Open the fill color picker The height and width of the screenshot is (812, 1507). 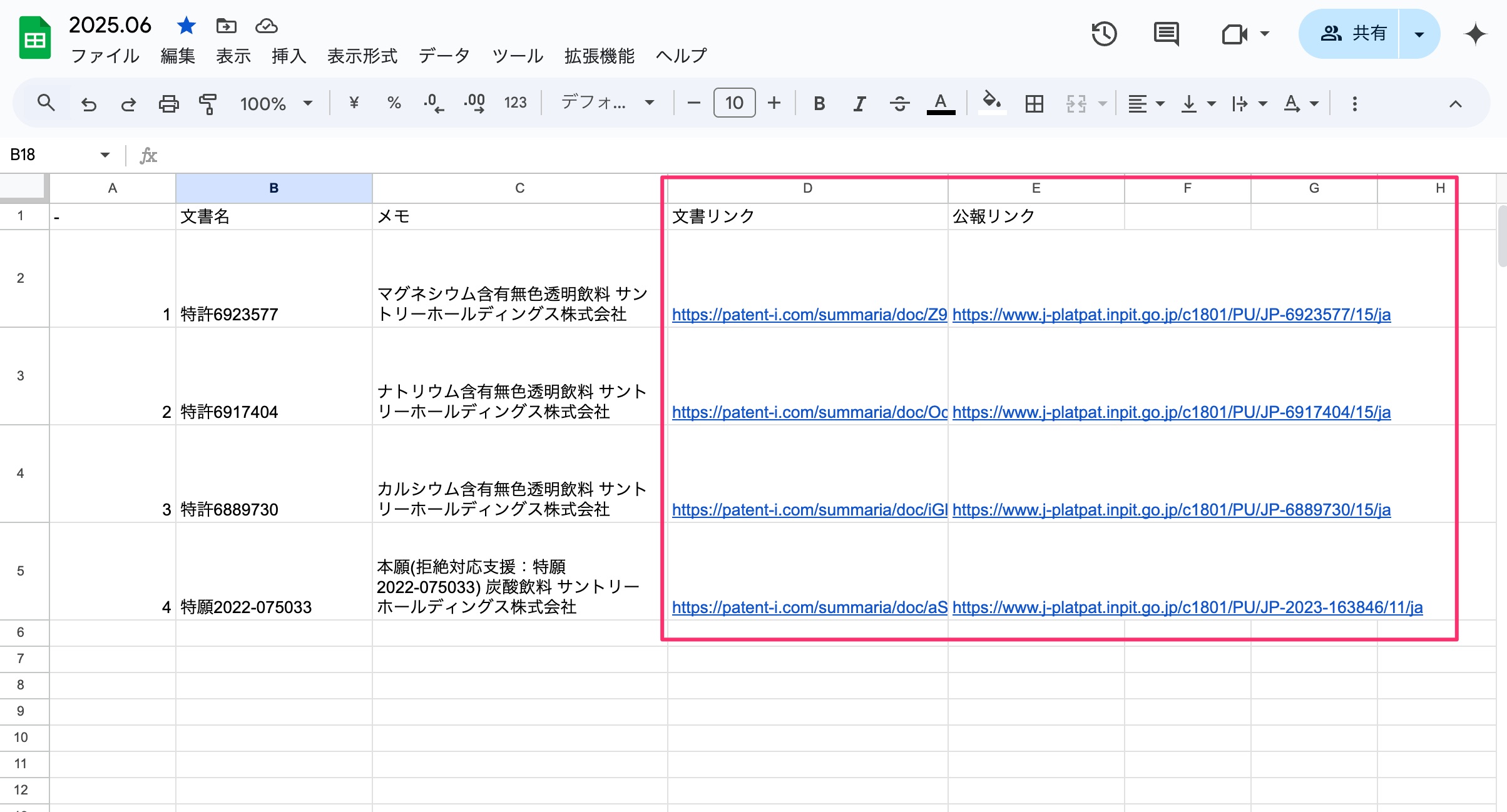coord(993,103)
